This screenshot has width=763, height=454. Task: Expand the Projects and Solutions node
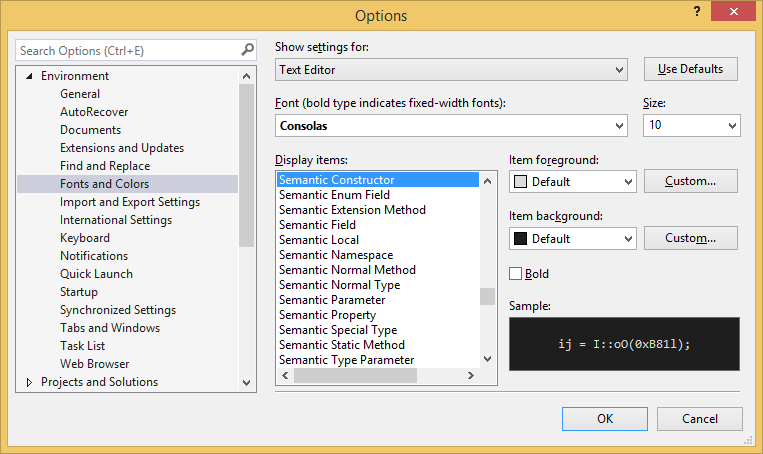[x=29, y=382]
